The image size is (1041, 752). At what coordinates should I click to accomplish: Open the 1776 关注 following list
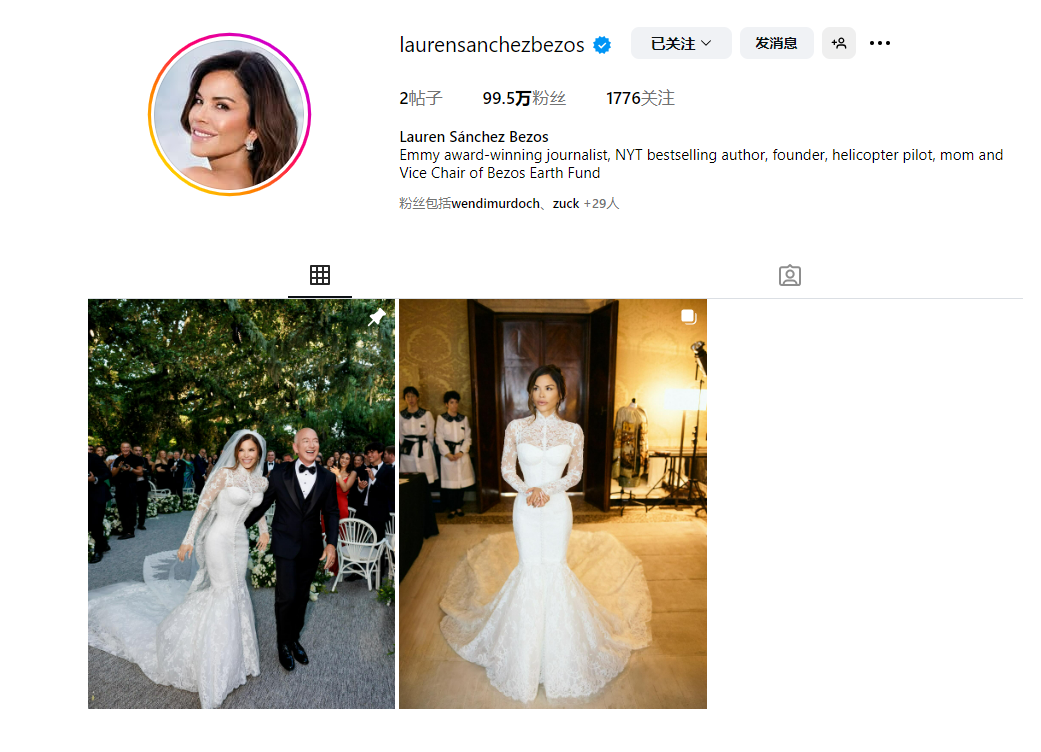(640, 98)
